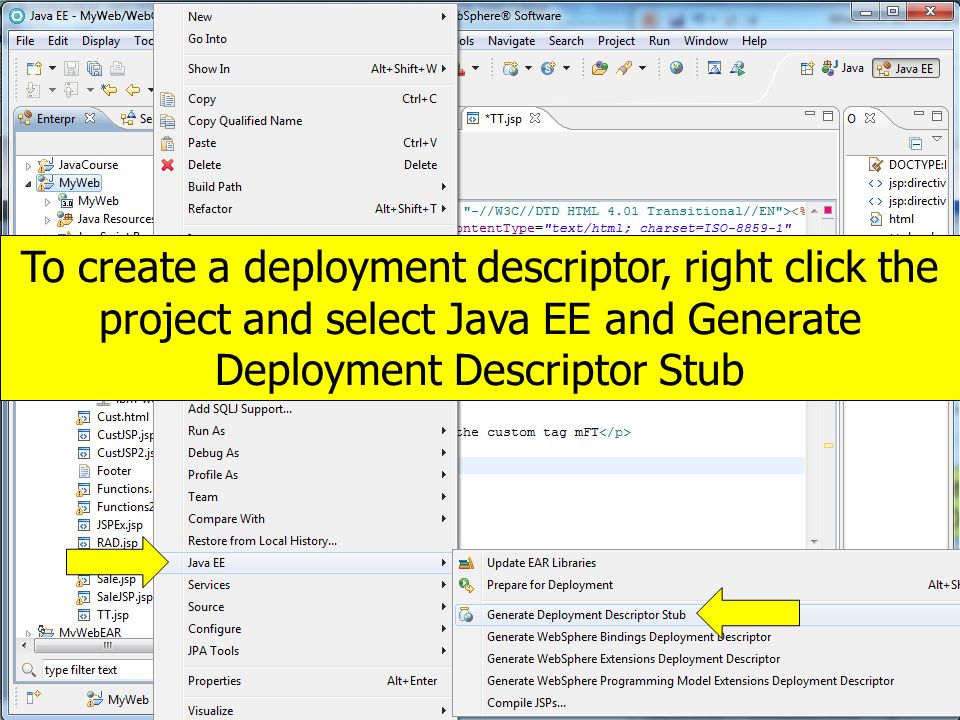Open dropdown beside the down-arrow page icon
This screenshot has width=960, height=720.
52,90
